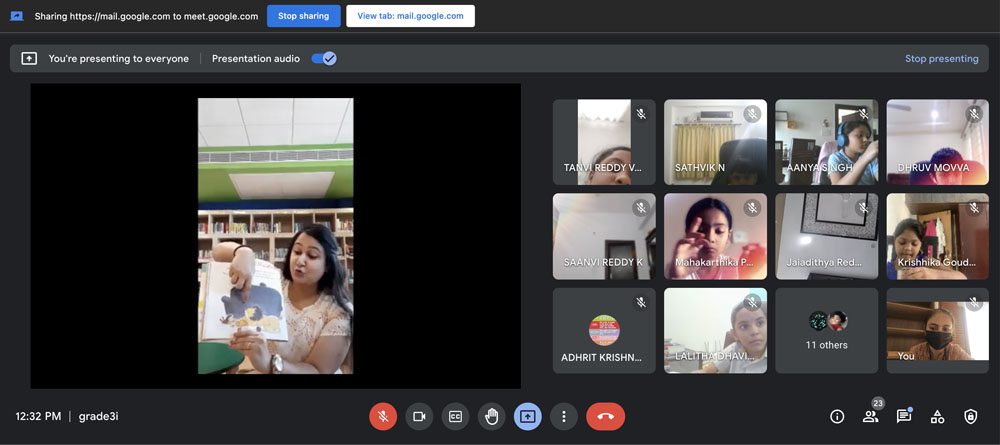Viewport: 1000px width, 445px height.
Task: Click the present screen icon button
Action: [528, 416]
